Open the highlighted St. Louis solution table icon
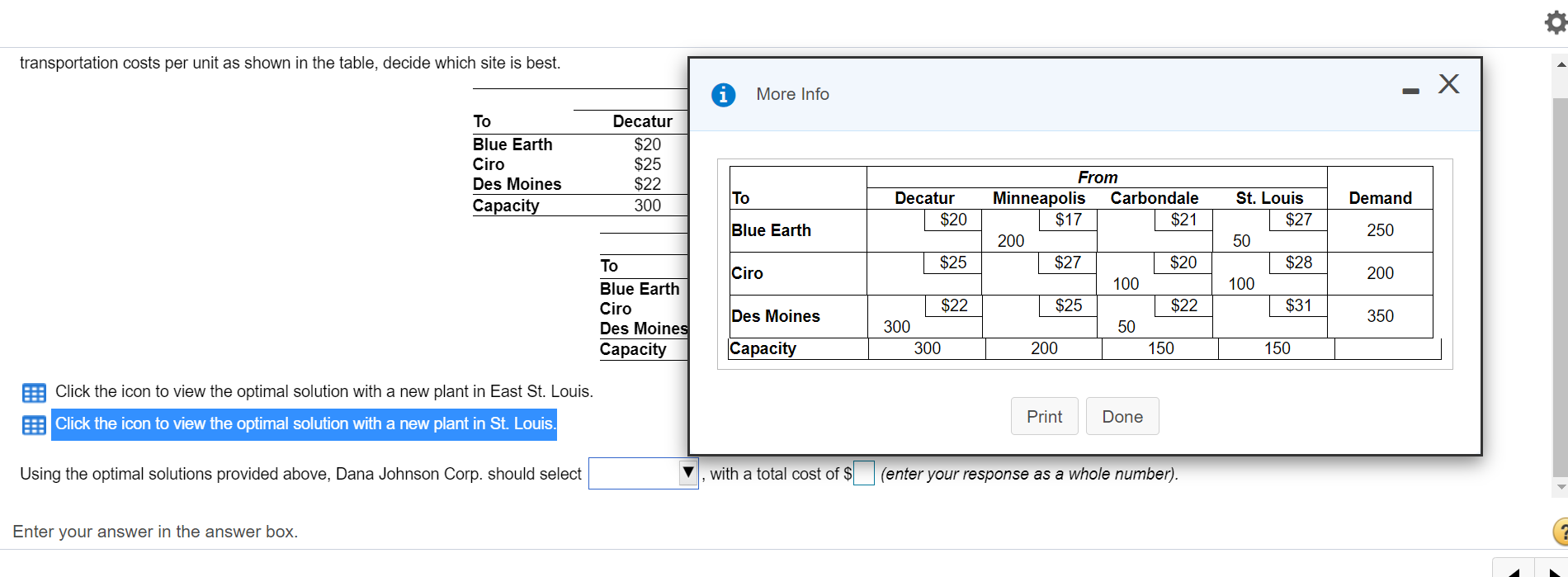The image size is (1568, 577). [34, 425]
